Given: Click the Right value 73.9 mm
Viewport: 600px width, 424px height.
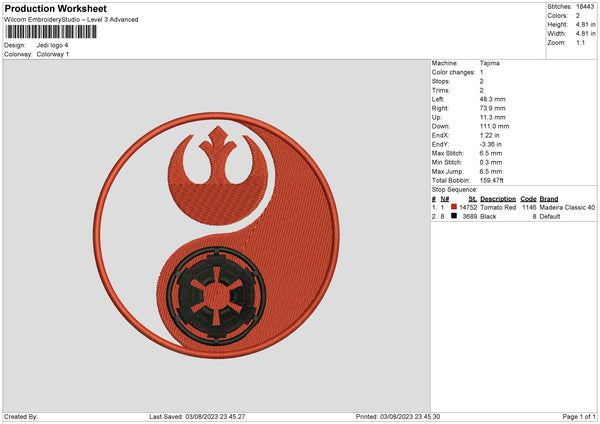Looking at the screenshot, I should 492,108.
